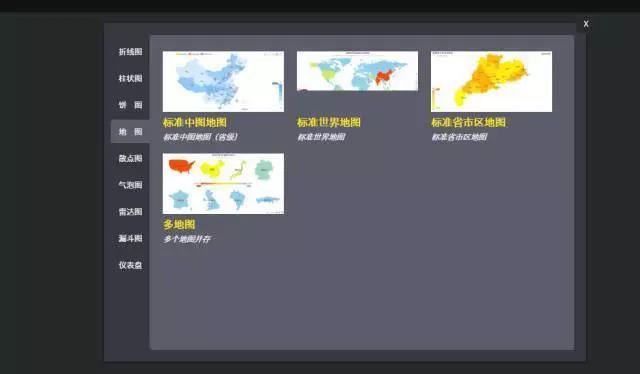Select the 地图 category tab

point(130,131)
